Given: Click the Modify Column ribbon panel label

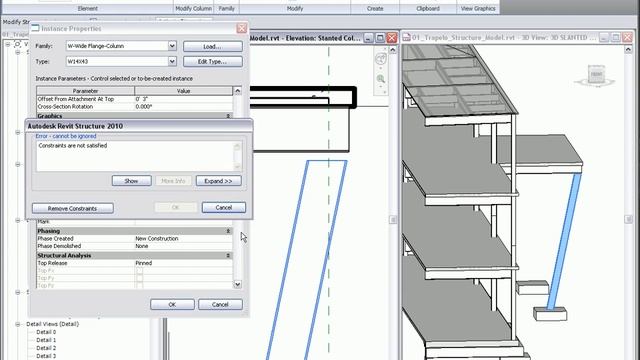Looking at the screenshot, I should pos(193,8).
